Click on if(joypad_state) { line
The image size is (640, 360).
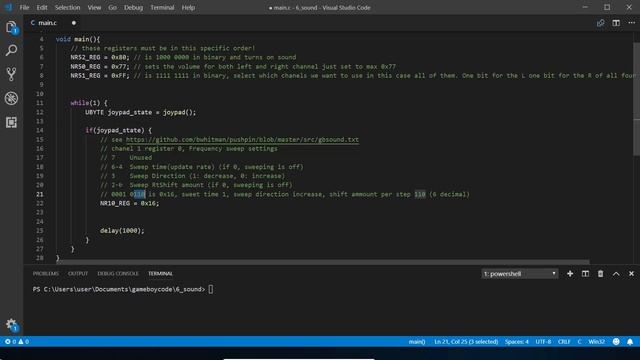[x=118, y=130]
